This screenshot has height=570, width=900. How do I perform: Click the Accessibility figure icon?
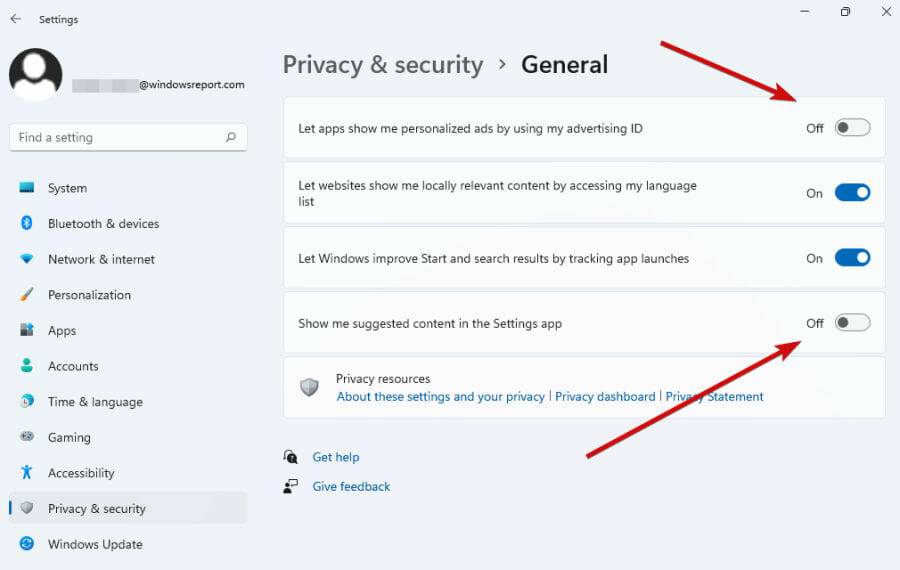tap(27, 473)
